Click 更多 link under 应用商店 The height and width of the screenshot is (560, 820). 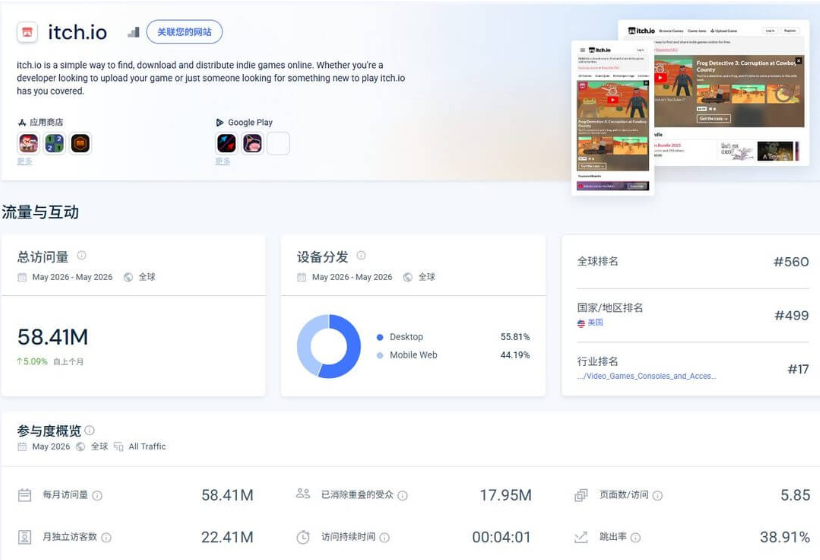click(25, 161)
